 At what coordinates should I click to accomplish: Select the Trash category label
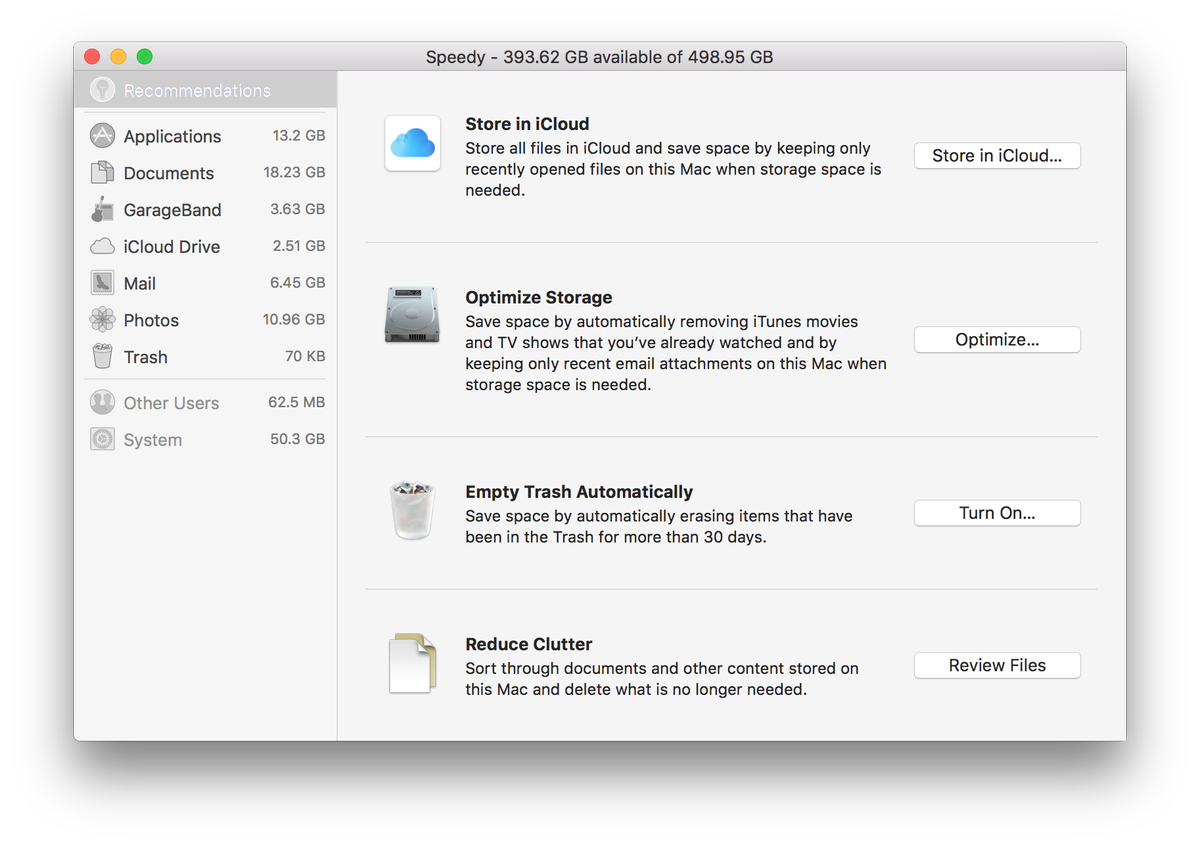146,357
